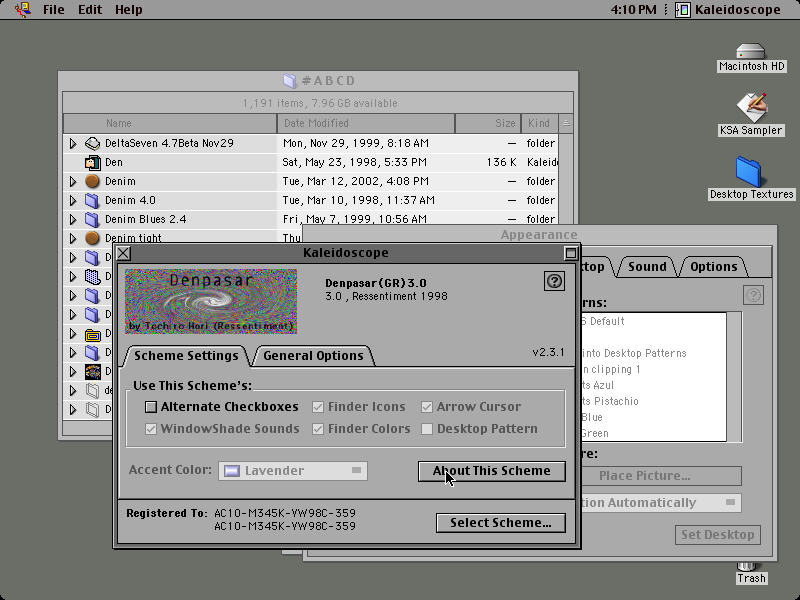Screen dimensions: 800x600
Task: Click the Denpasar scheme preview image
Action: pyautogui.click(x=211, y=302)
